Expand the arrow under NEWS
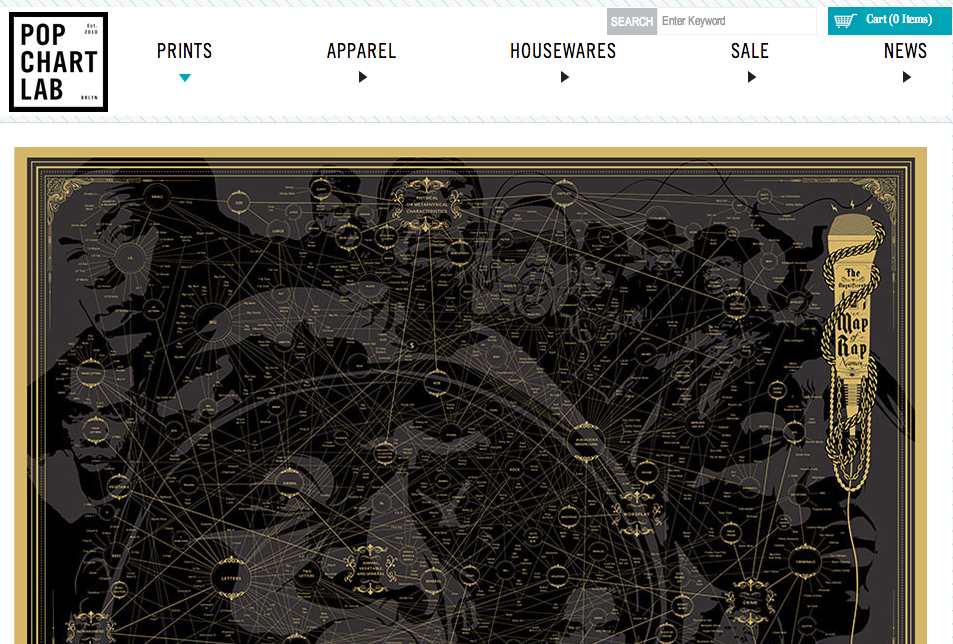 pos(907,77)
